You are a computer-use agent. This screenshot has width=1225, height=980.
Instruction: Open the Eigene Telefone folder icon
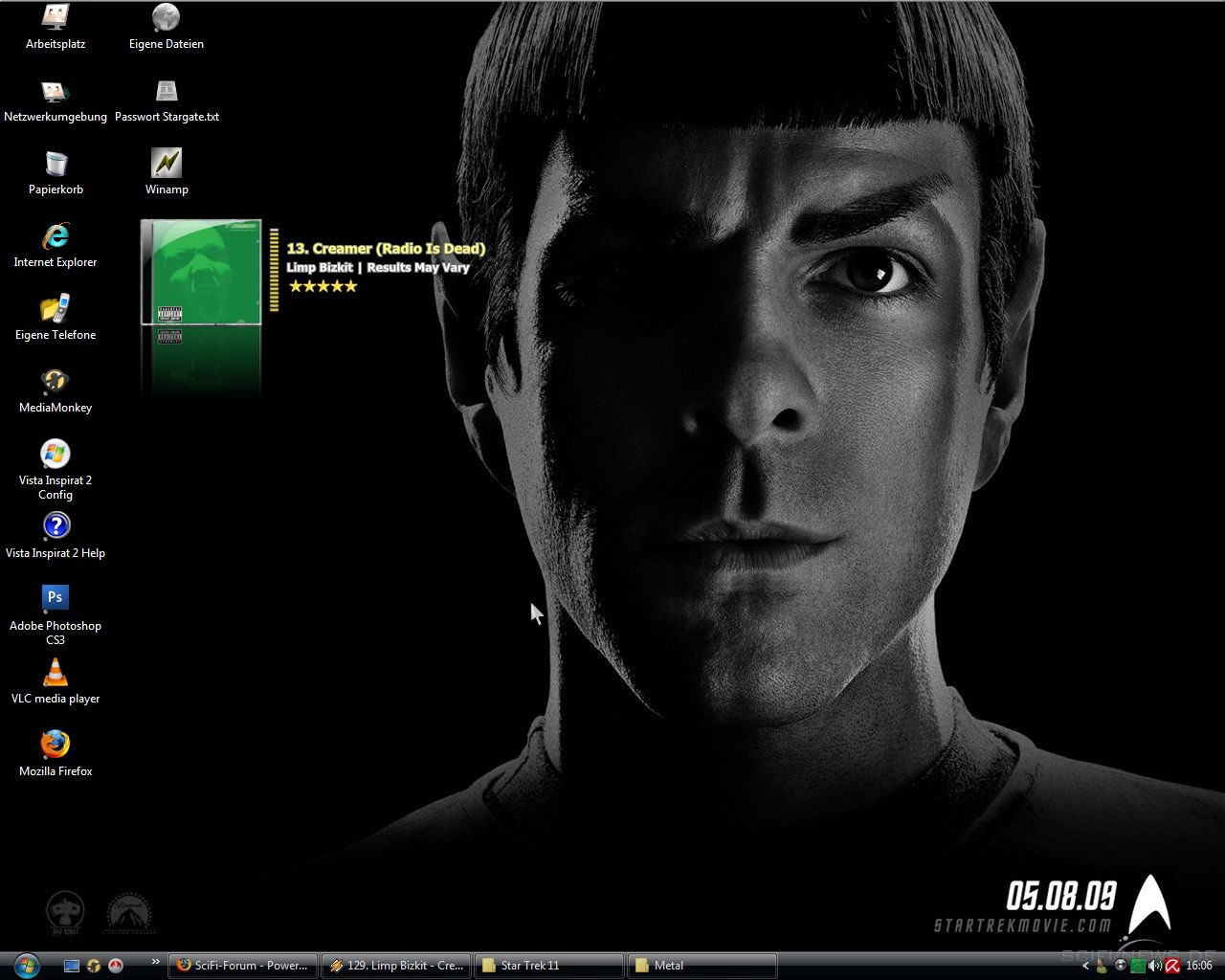tap(56, 309)
